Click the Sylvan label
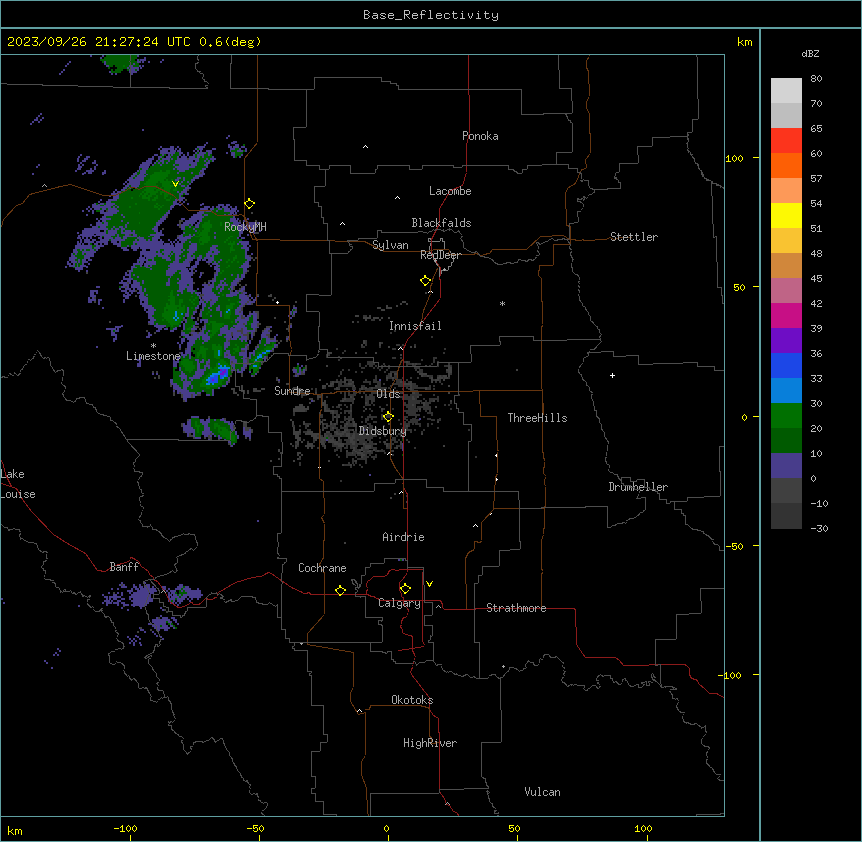Viewport: 862px width, 842px height. coord(390,245)
